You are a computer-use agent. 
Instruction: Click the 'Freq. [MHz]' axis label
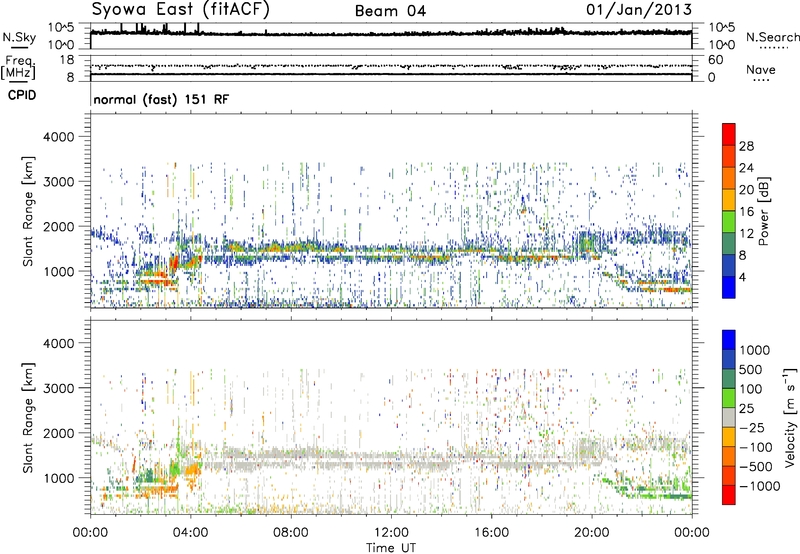click(18, 68)
